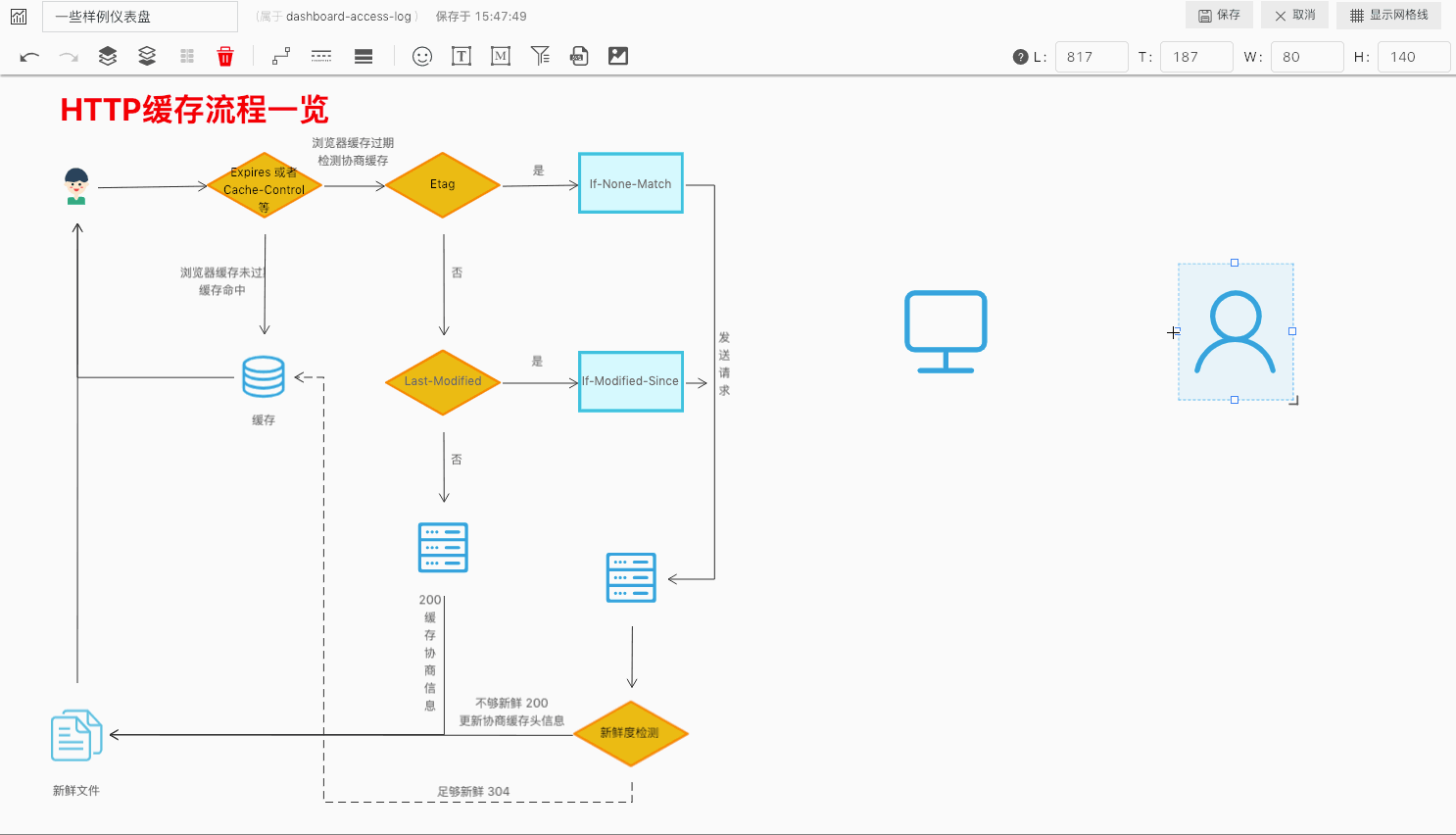This screenshot has width=1456, height=835.
Task: Open the smiley face icon picker
Action: (422, 57)
